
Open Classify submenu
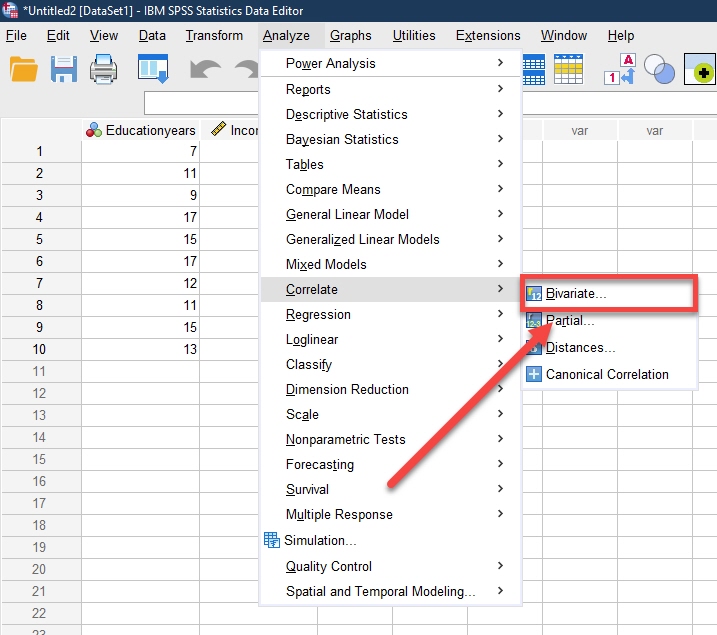391,364
